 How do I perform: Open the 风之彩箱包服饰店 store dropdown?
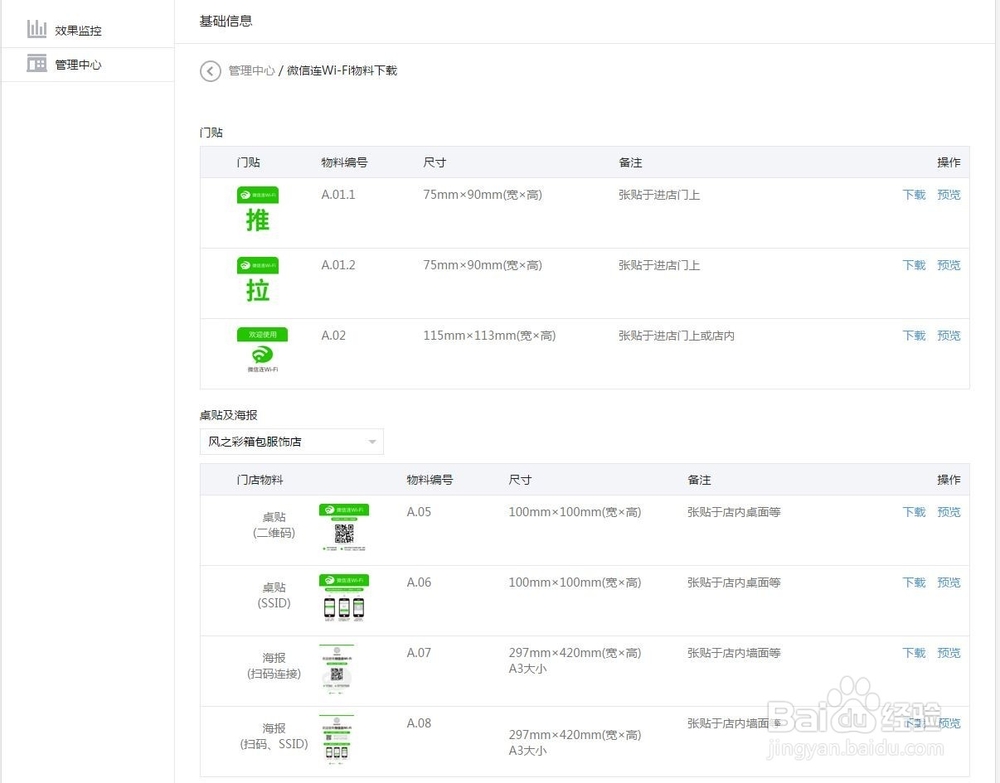click(290, 441)
